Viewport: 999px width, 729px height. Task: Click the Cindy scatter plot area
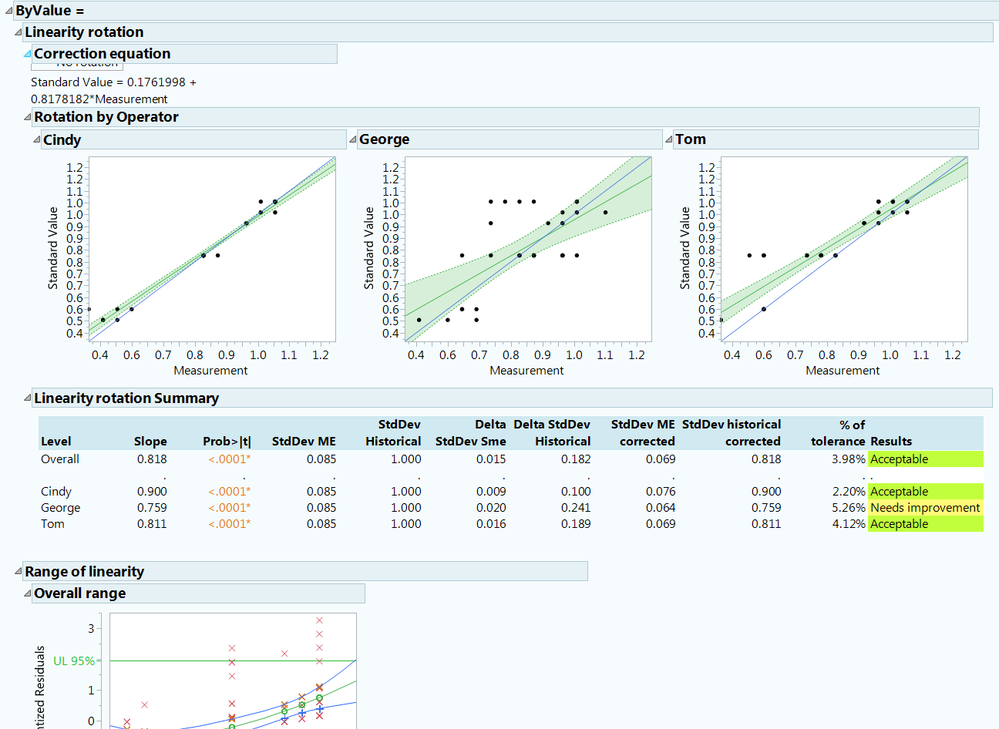(212, 249)
